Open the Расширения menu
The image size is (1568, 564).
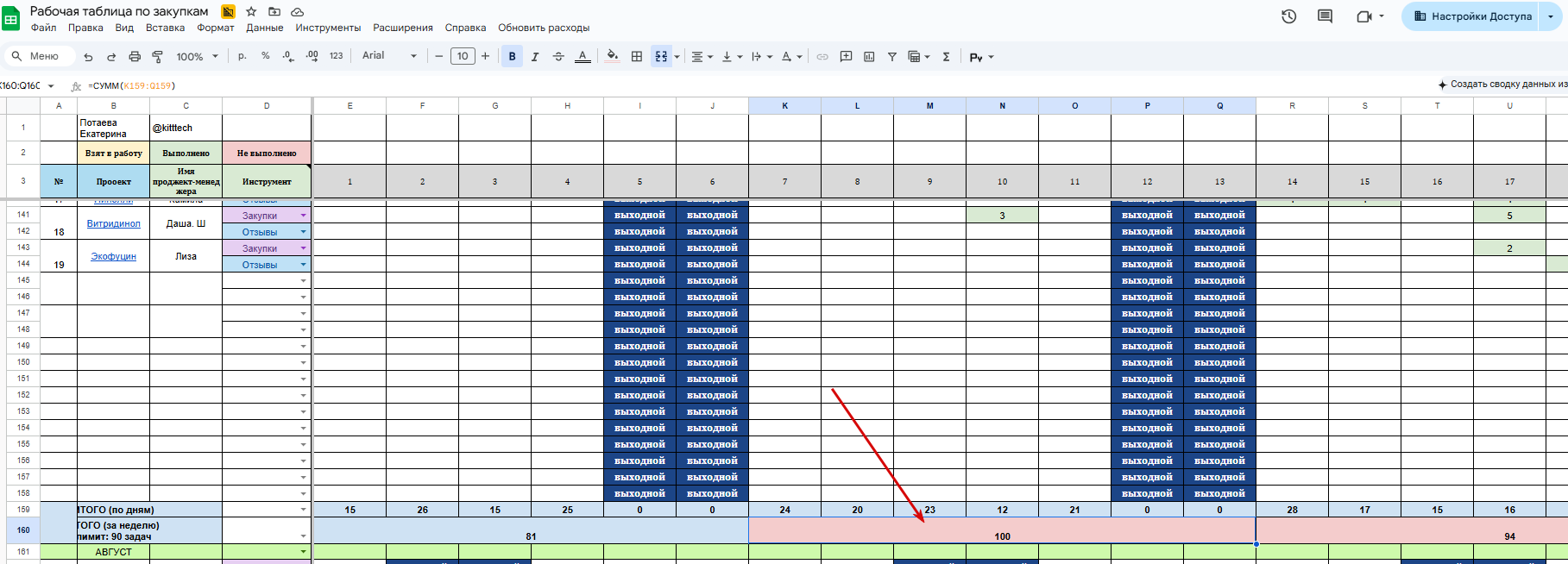[403, 28]
